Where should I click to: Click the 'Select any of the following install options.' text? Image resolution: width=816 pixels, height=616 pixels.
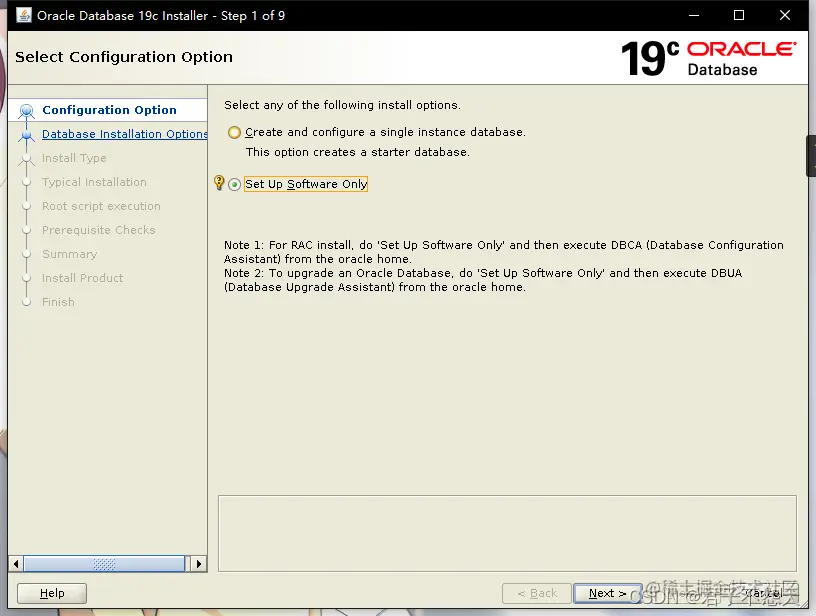342,105
